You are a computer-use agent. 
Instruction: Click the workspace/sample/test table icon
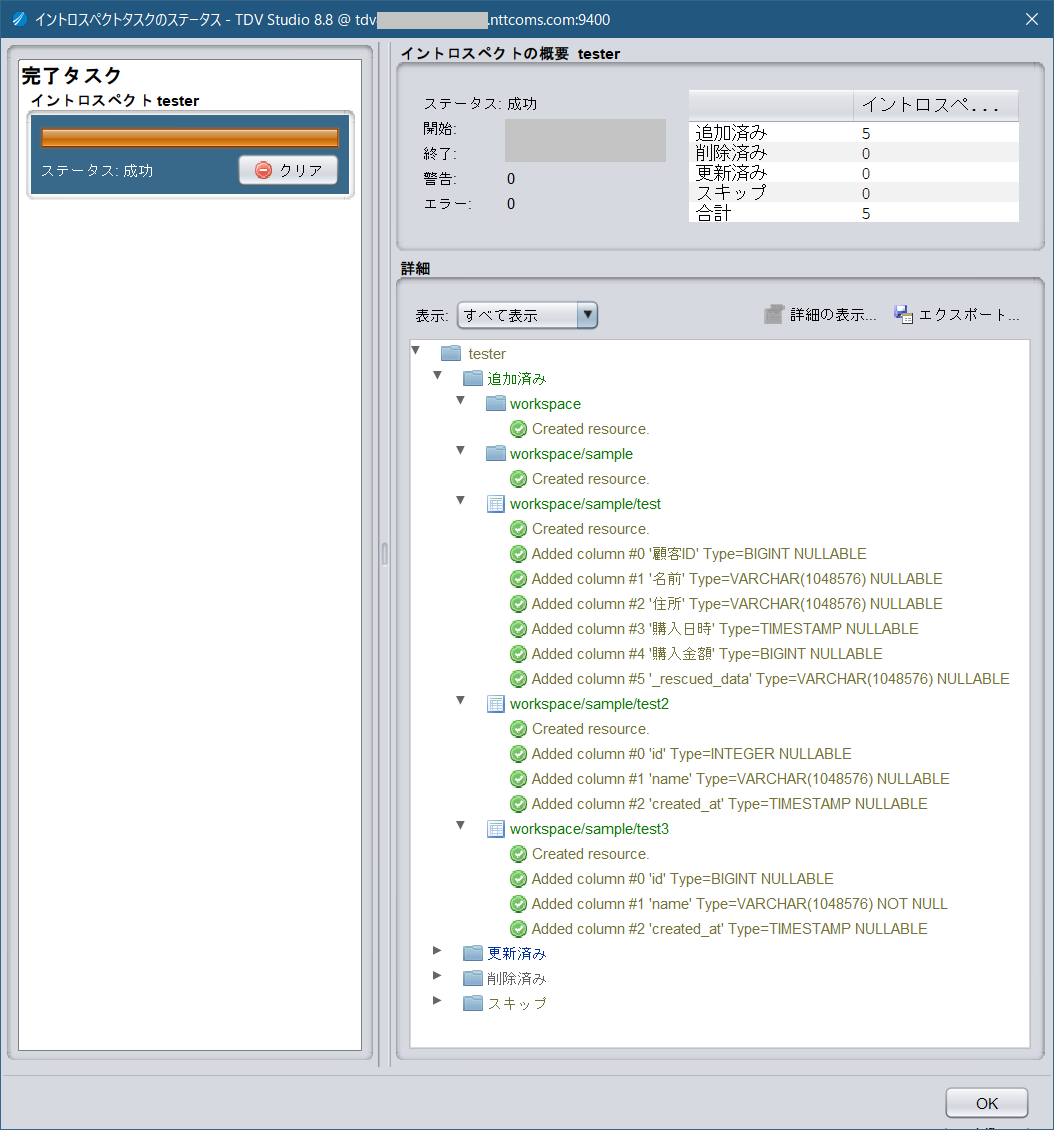[x=496, y=504]
